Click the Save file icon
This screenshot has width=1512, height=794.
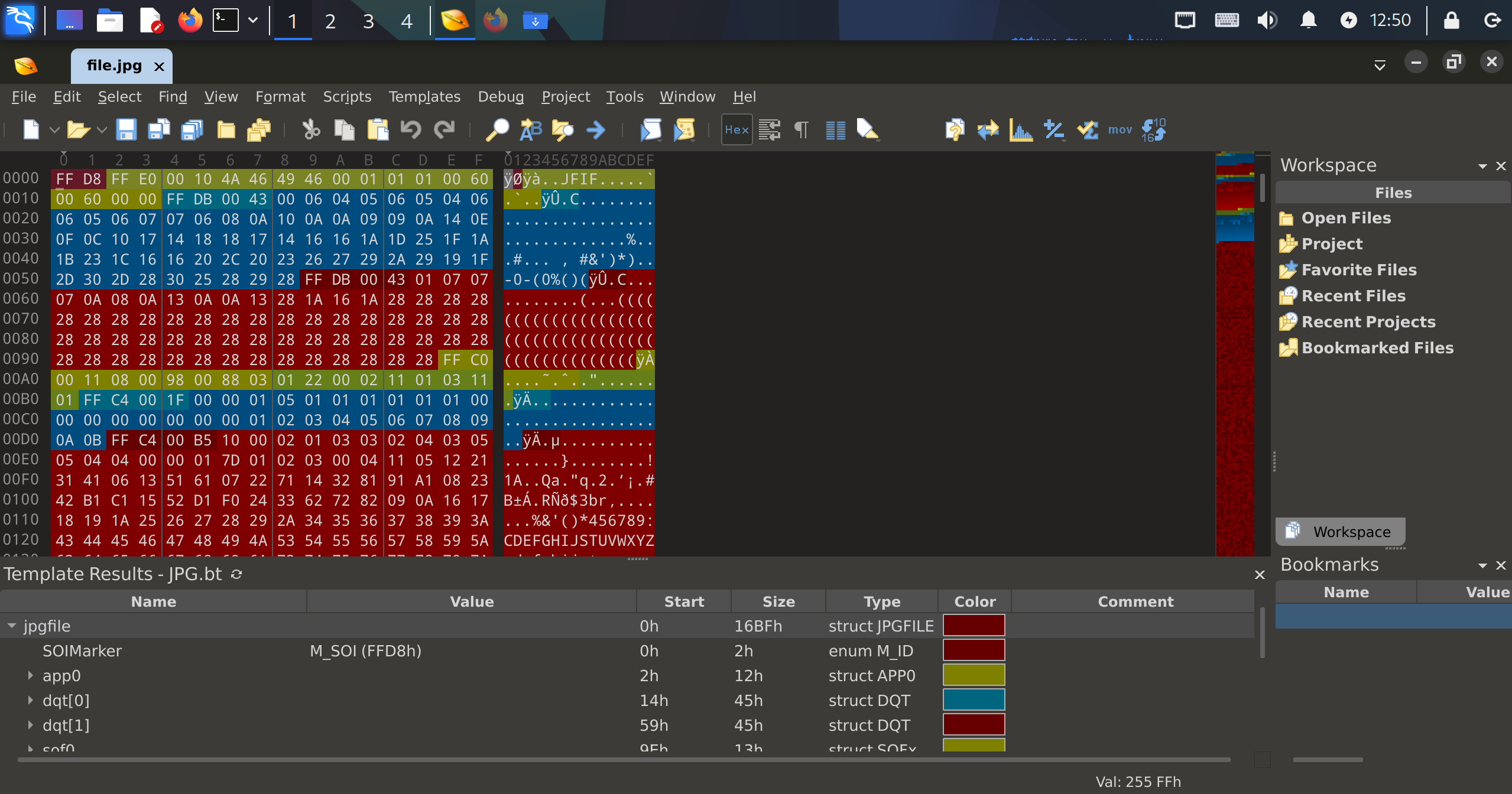pos(126,129)
